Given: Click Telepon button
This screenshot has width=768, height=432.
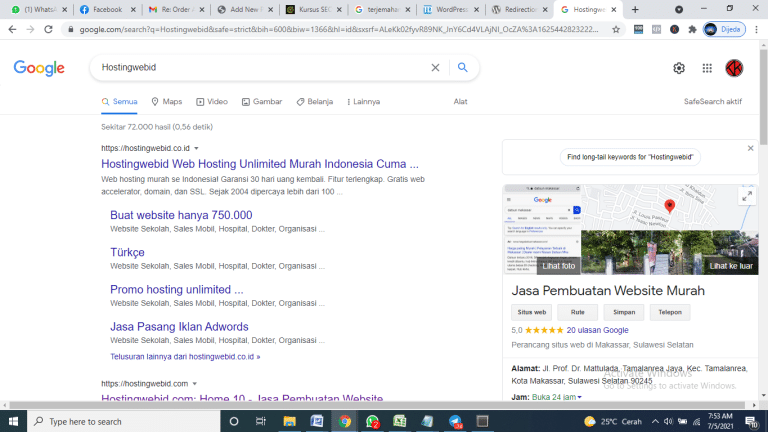Looking at the screenshot, I should 670,312.
